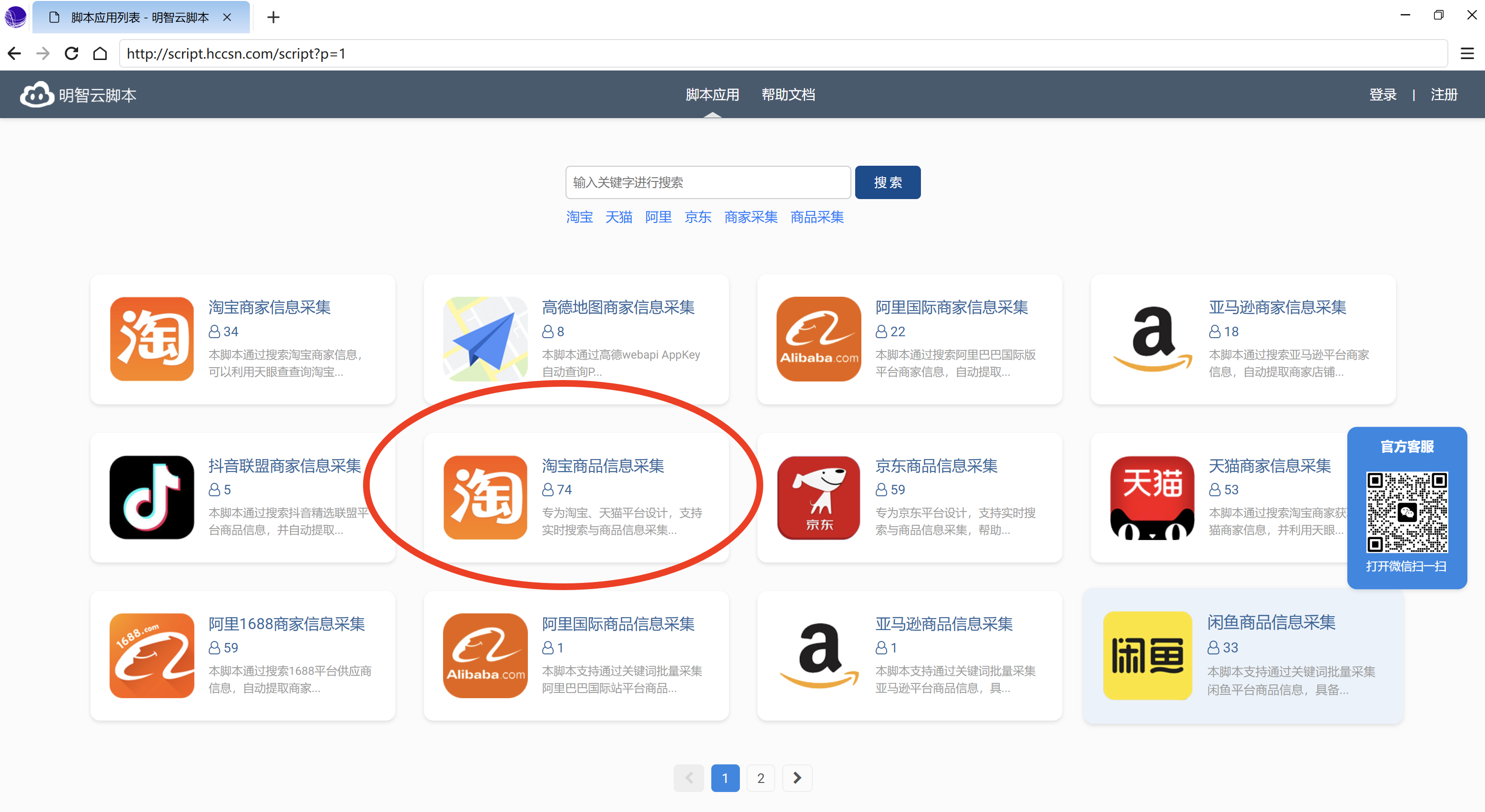Screen dimensions: 1485x812
Task: Open the 亚马逊商家信息采集 title
Action: click(x=1277, y=307)
